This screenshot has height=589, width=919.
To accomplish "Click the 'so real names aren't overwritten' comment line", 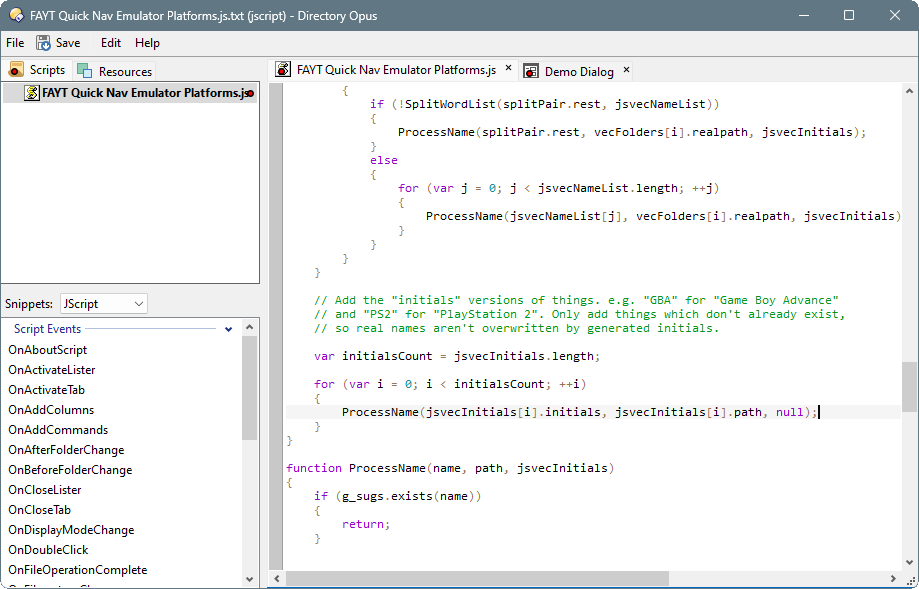I will (x=516, y=328).
